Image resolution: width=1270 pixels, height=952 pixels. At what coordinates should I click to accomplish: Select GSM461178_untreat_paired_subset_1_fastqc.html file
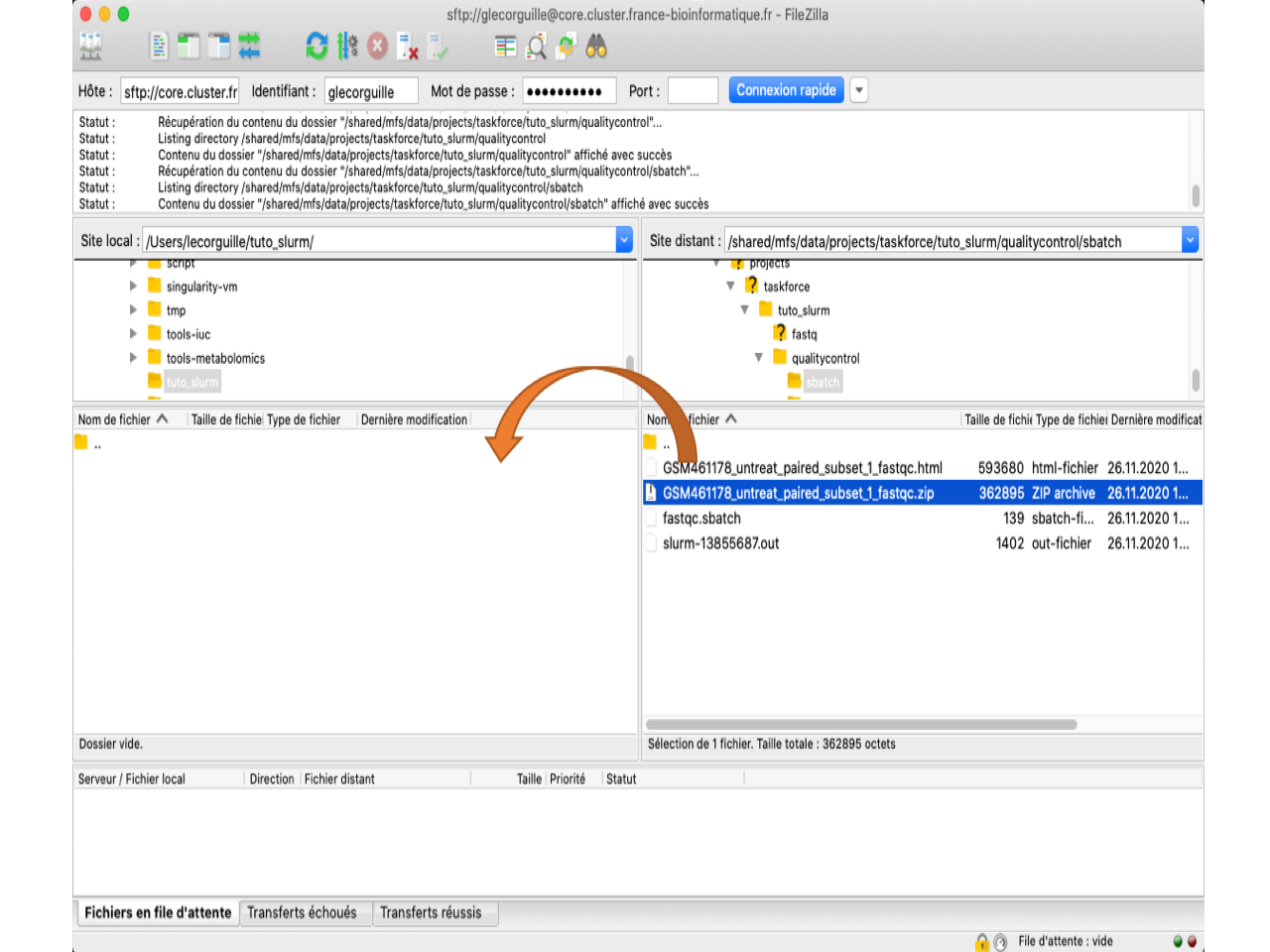803,468
